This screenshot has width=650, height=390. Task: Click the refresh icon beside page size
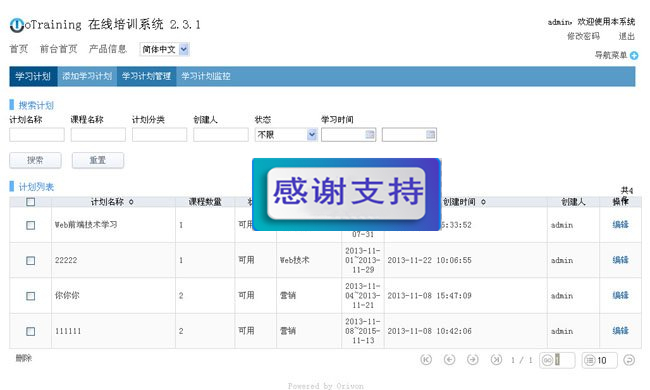[x=629, y=360]
